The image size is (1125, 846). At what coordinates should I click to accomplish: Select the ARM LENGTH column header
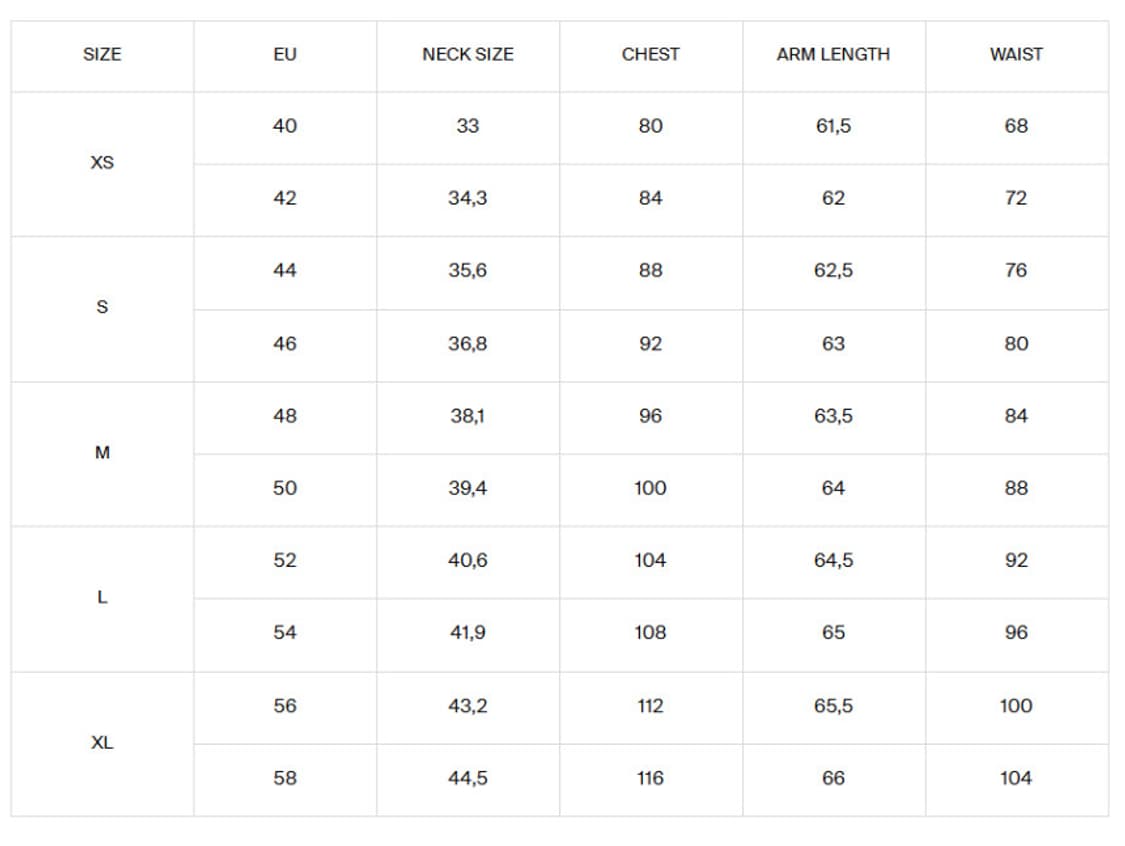833,55
